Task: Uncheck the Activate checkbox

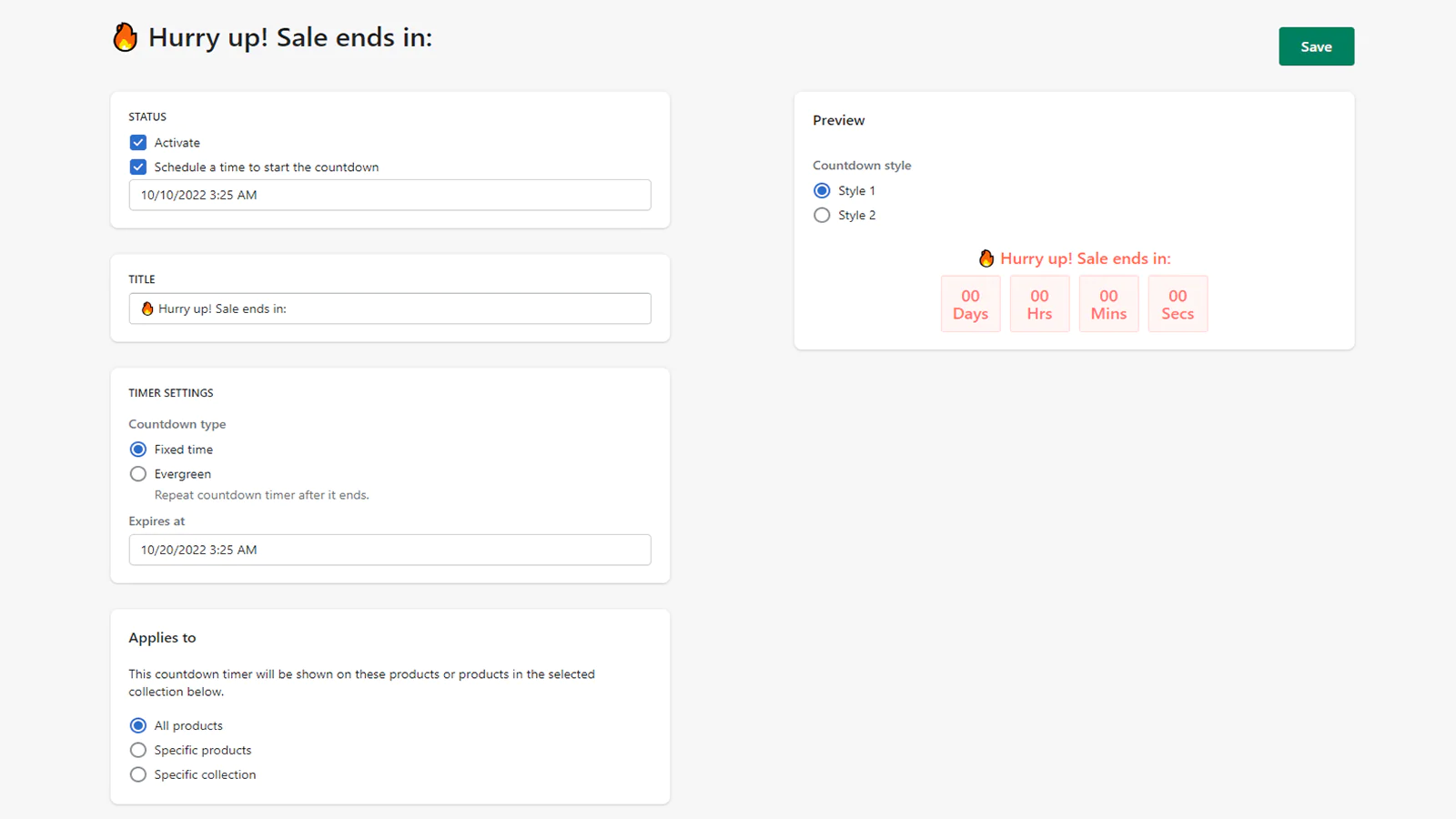Action: (138, 143)
